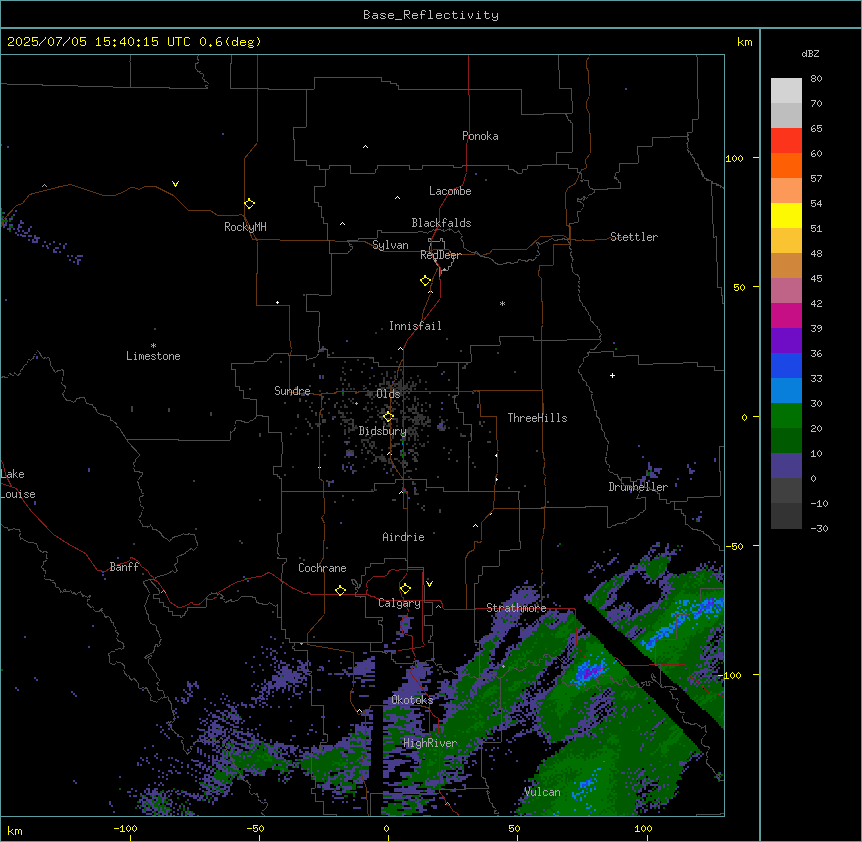The width and height of the screenshot is (862, 842).
Task: Click the Drumheller label
Action: click(638, 487)
